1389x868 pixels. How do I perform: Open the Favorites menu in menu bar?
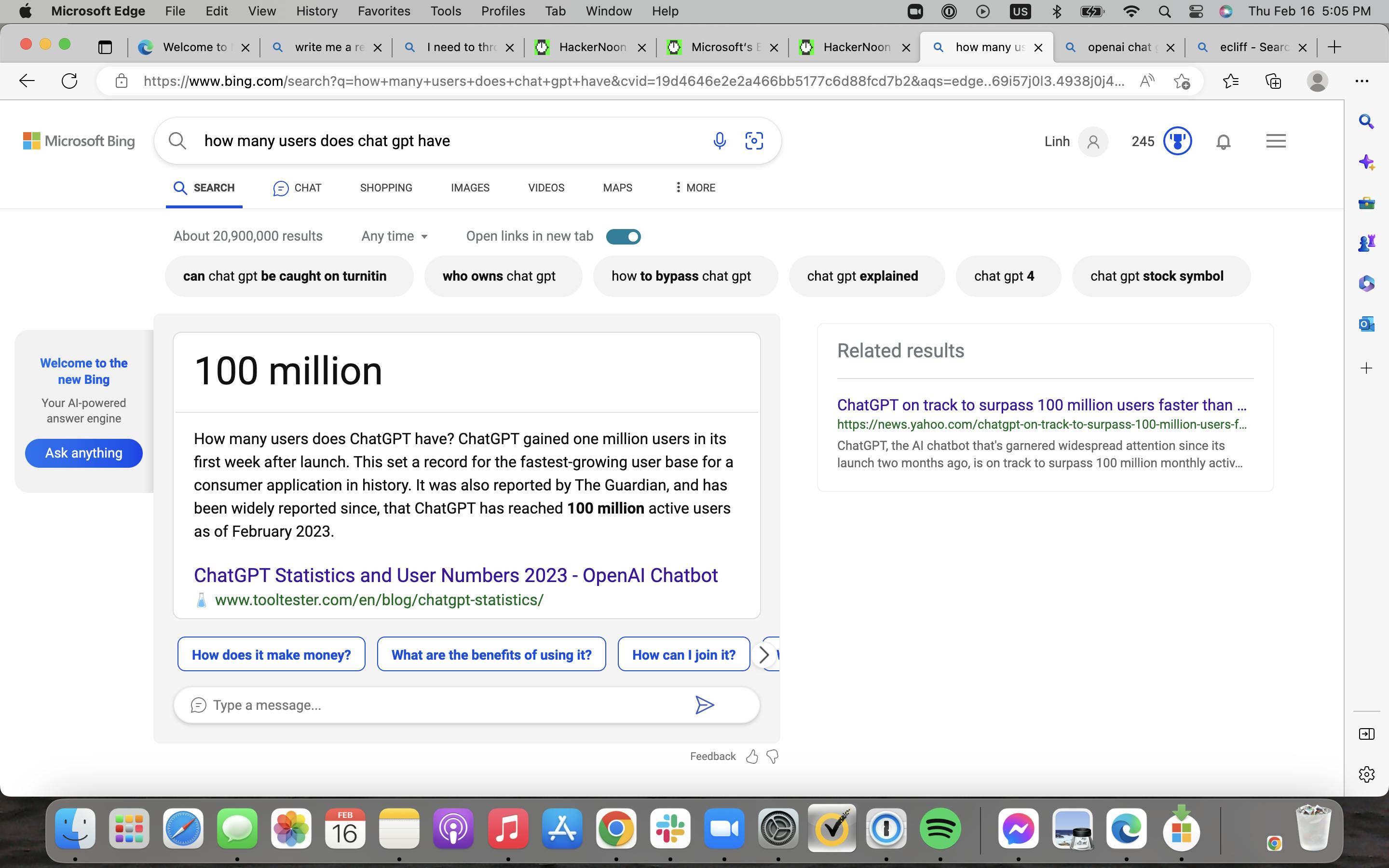click(384, 11)
